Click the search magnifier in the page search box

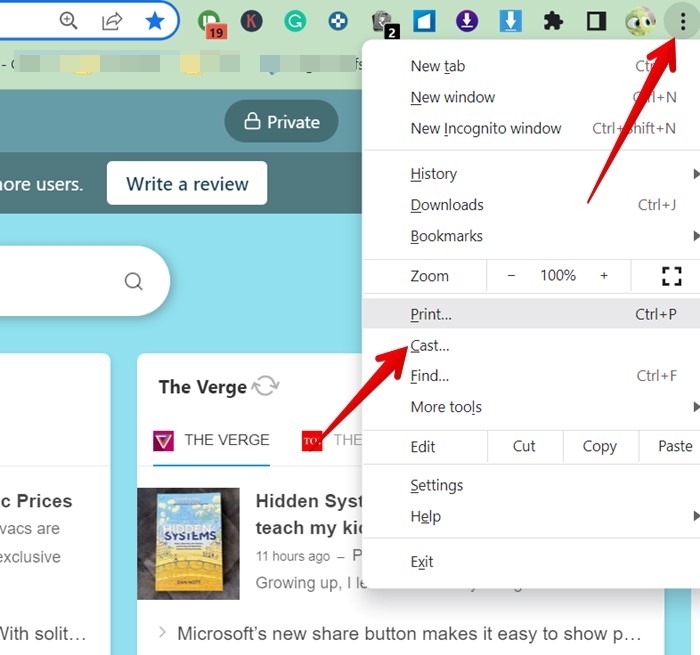(133, 281)
